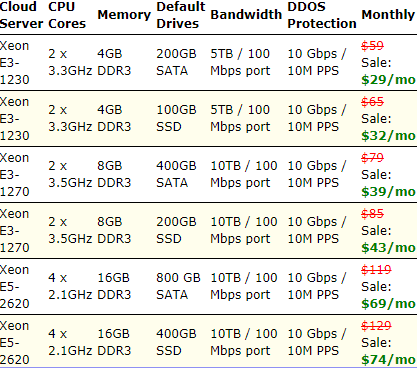Image resolution: width=417 pixels, height=368 pixels.
Task: Click the CPU Cores column header
Action: [67, 15]
